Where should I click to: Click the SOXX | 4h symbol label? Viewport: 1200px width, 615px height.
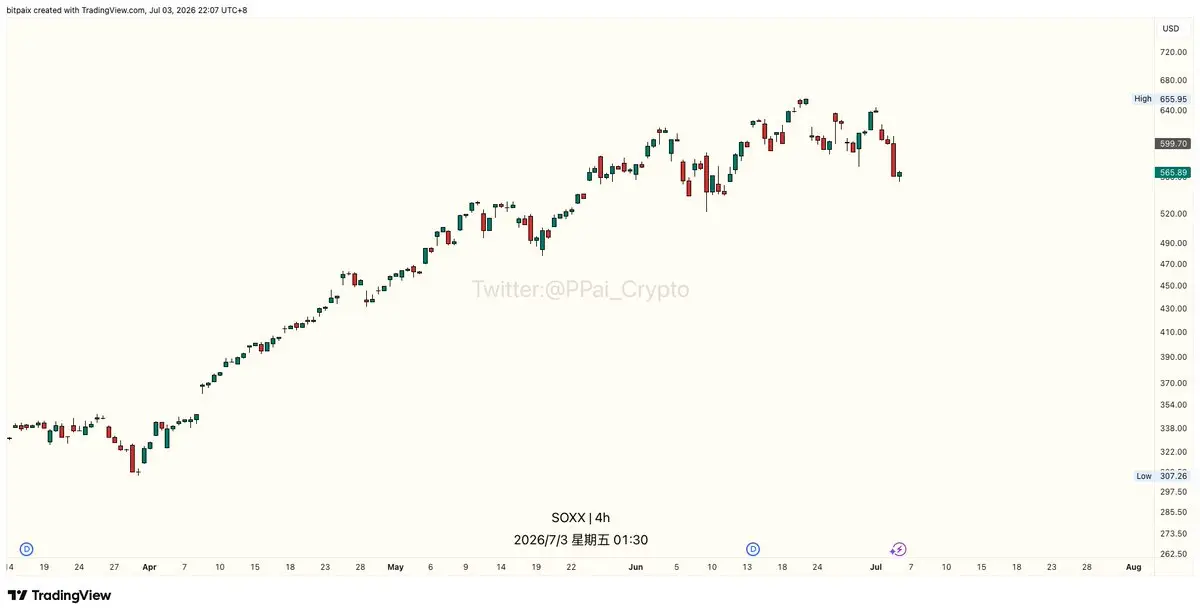coord(581,518)
